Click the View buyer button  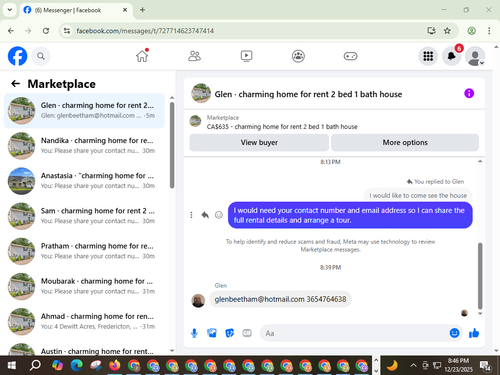click(x=259, y=143)
